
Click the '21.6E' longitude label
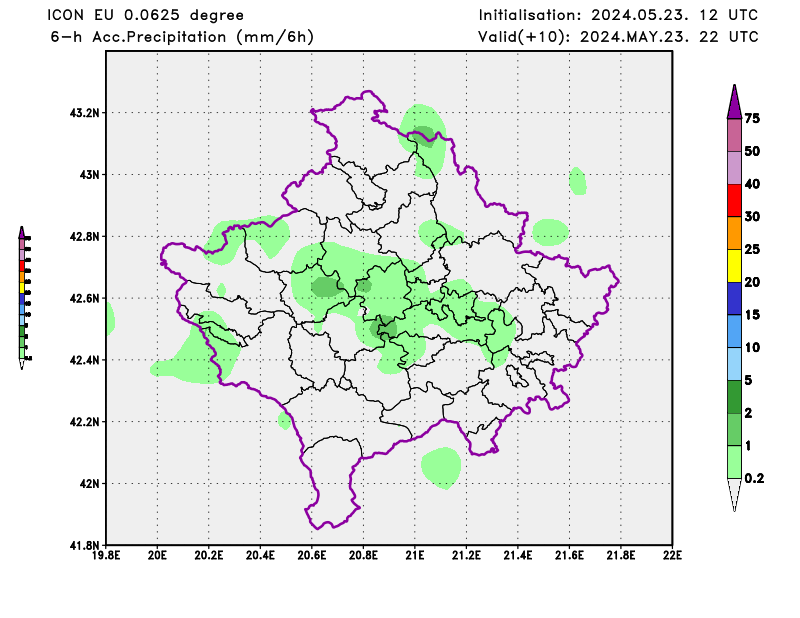[569, 555]
